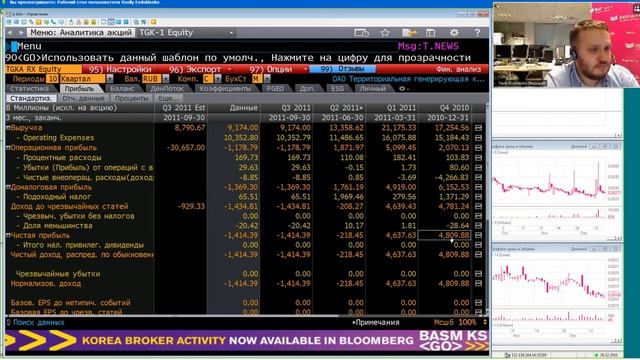The width and height of the screenshot is (640, 360).
Task: Open the Личный tab
Action: point(372,89)
